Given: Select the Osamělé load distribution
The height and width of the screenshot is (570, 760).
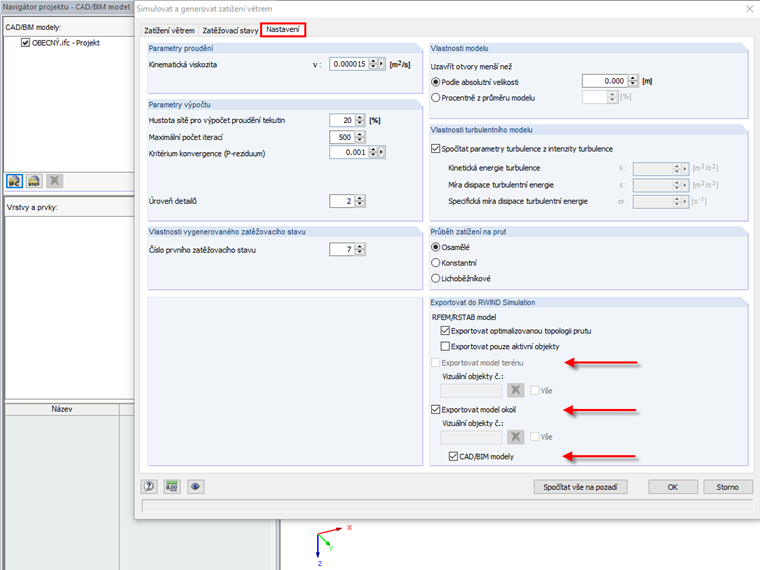Looking at the screenshot, I should pos(435,247).
